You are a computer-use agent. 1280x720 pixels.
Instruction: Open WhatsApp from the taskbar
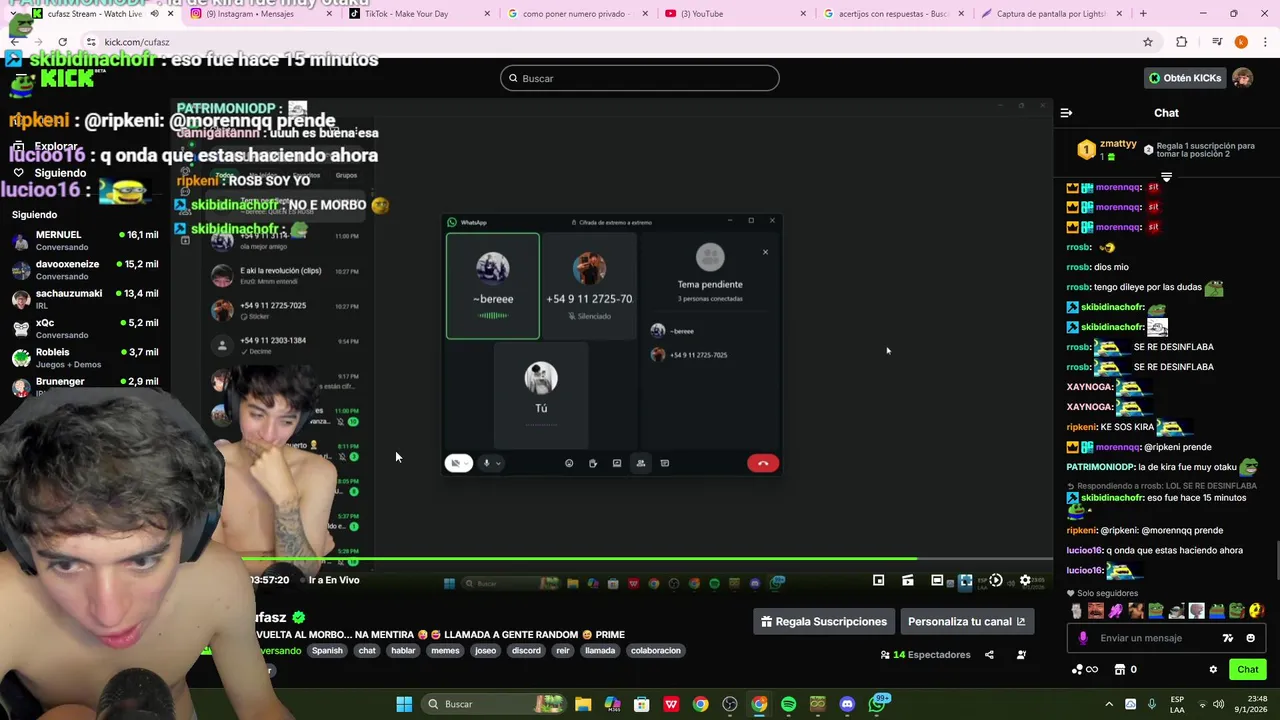(877, 704)
